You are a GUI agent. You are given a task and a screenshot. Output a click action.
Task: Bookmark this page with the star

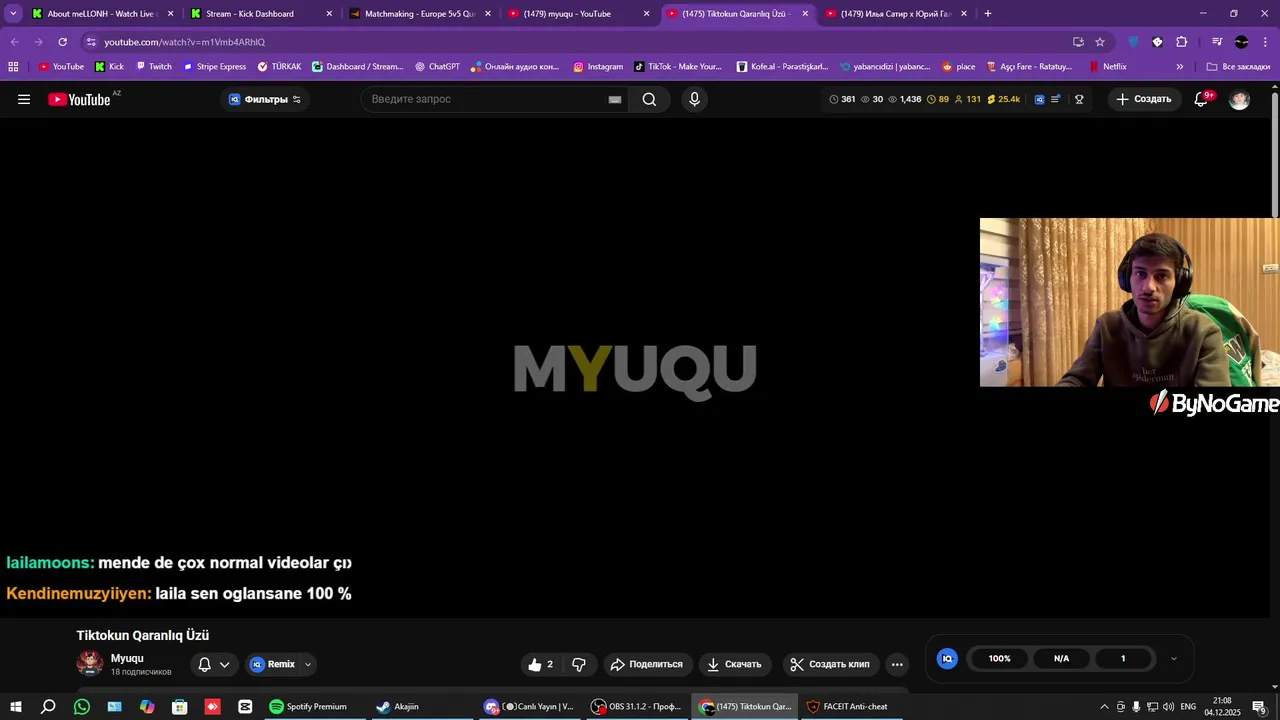click(1100, 42)
